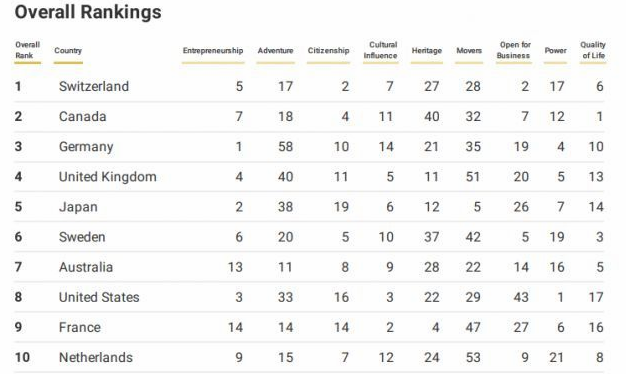Sort by the Quality of Life header
This screenshot has height=374, width=626.
coord(593,50)
